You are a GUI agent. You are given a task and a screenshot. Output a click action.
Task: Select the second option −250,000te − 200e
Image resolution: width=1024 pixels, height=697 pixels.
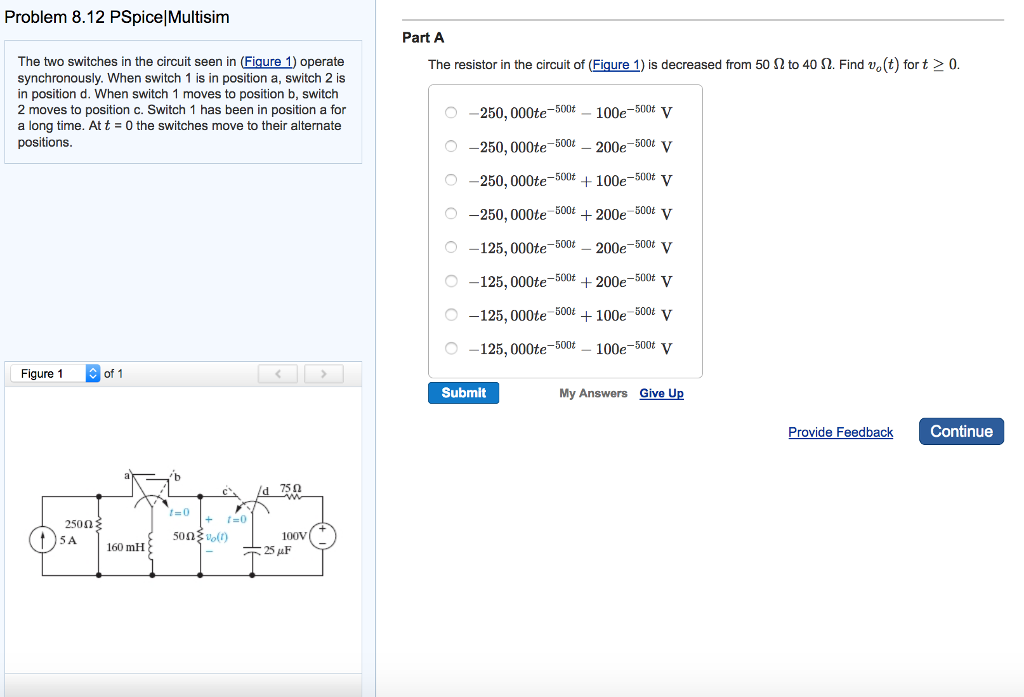pos(452,146)
